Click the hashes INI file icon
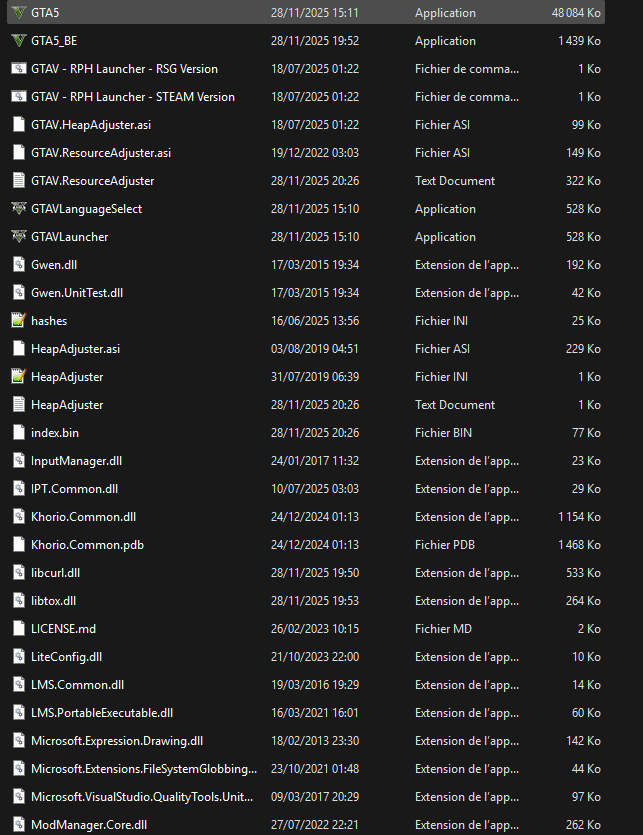 pyautogui.click(x=19, y=321)
